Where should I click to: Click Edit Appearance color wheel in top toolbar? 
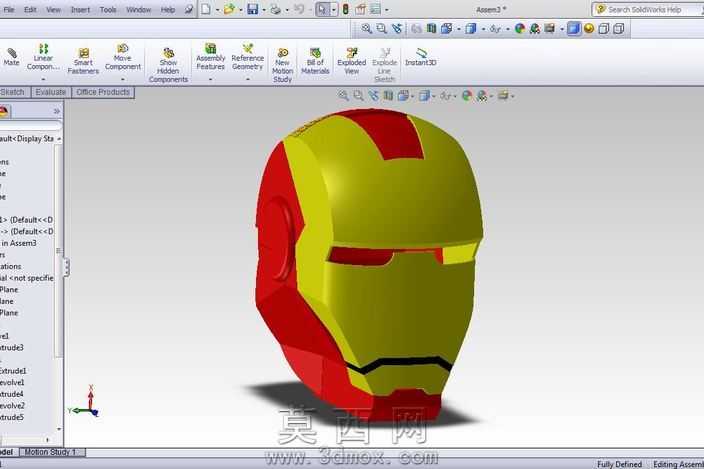point(520,29)
